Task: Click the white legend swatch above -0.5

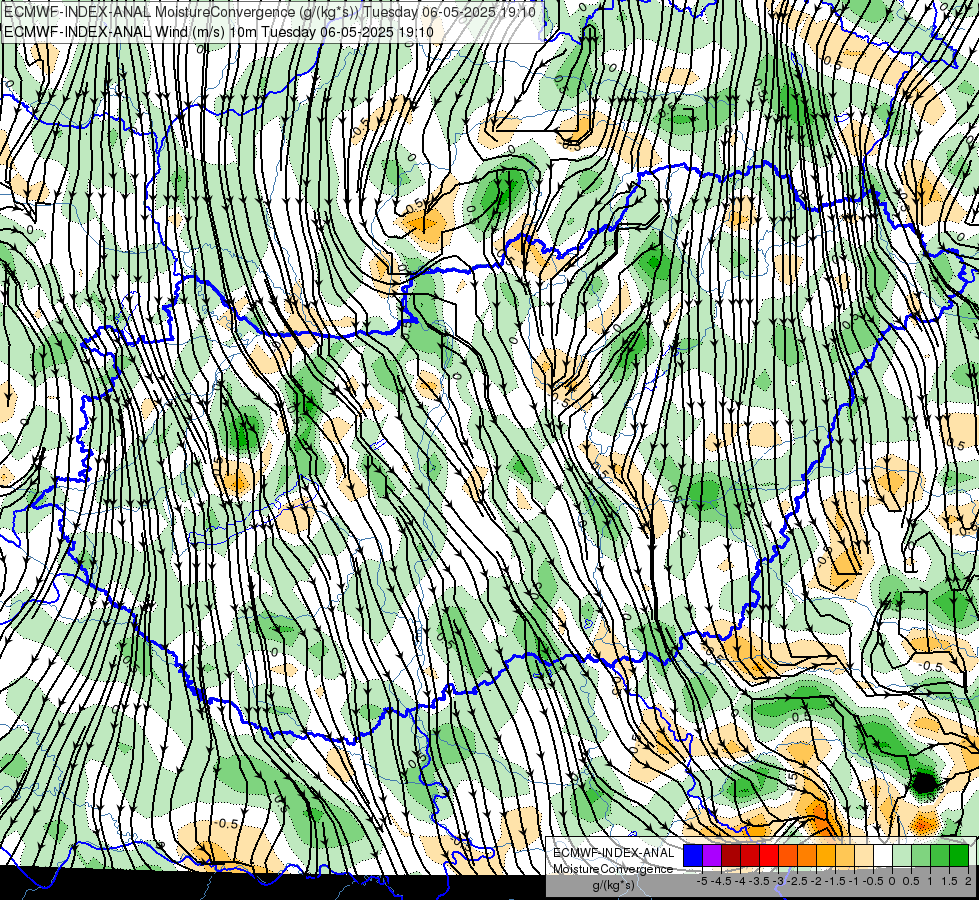Action: pos(883,855)
